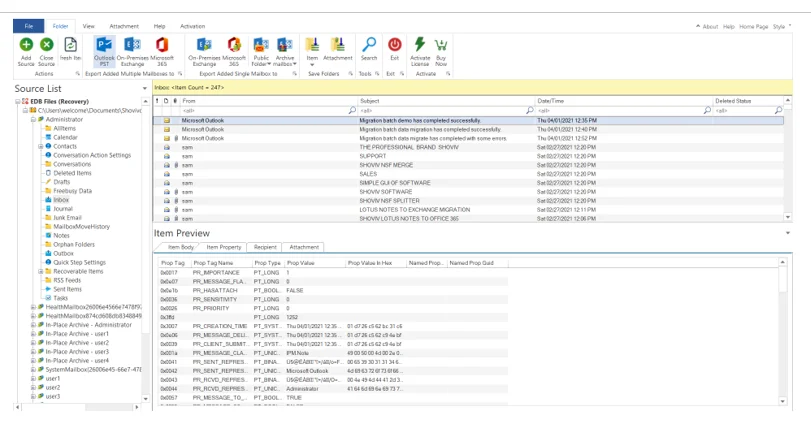Click the Refresh Item icon

click(70, 45)
